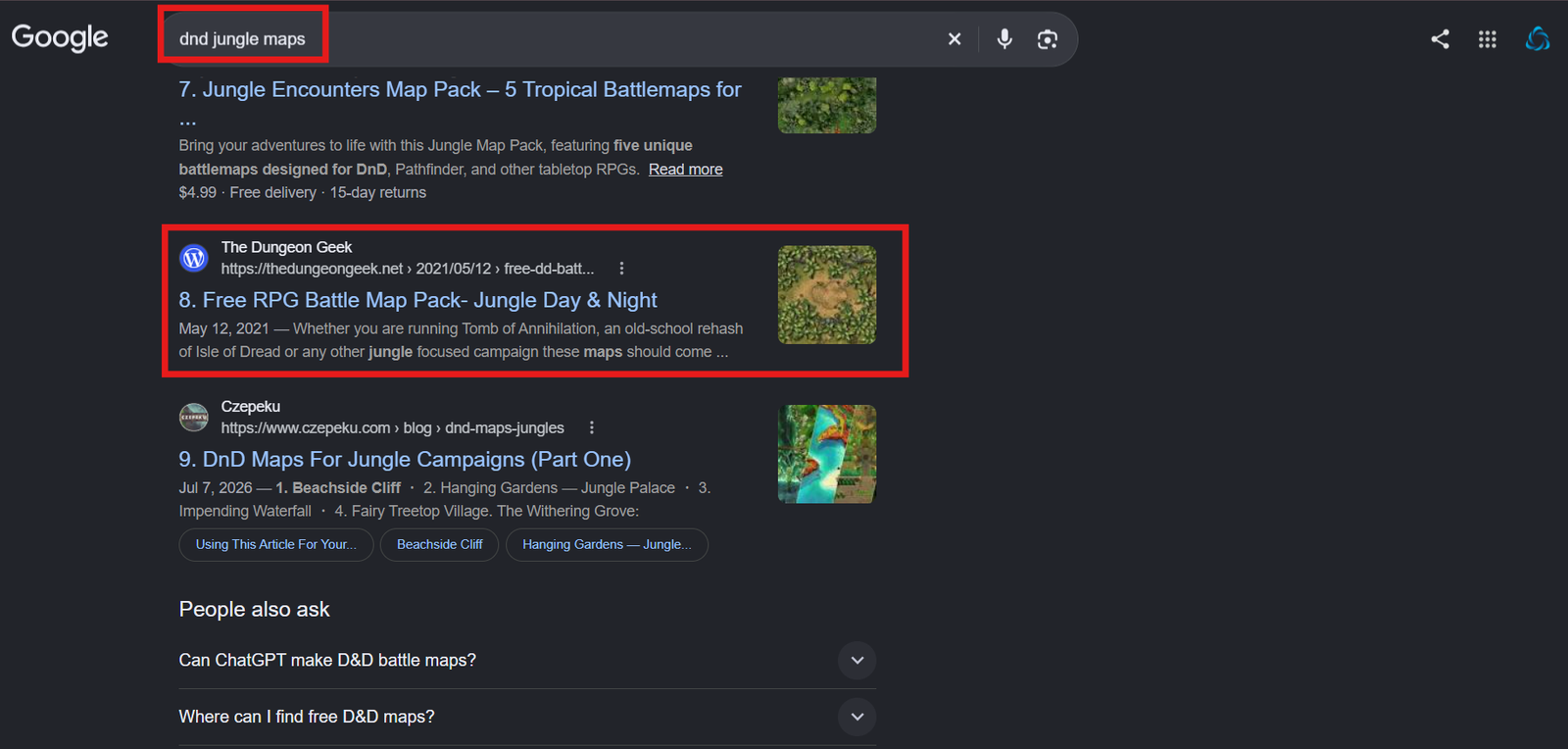1568x749 pixels.
Task: Click the thedungeongeek.net URL breadcrumb
Action: click(x=408, y=269)
